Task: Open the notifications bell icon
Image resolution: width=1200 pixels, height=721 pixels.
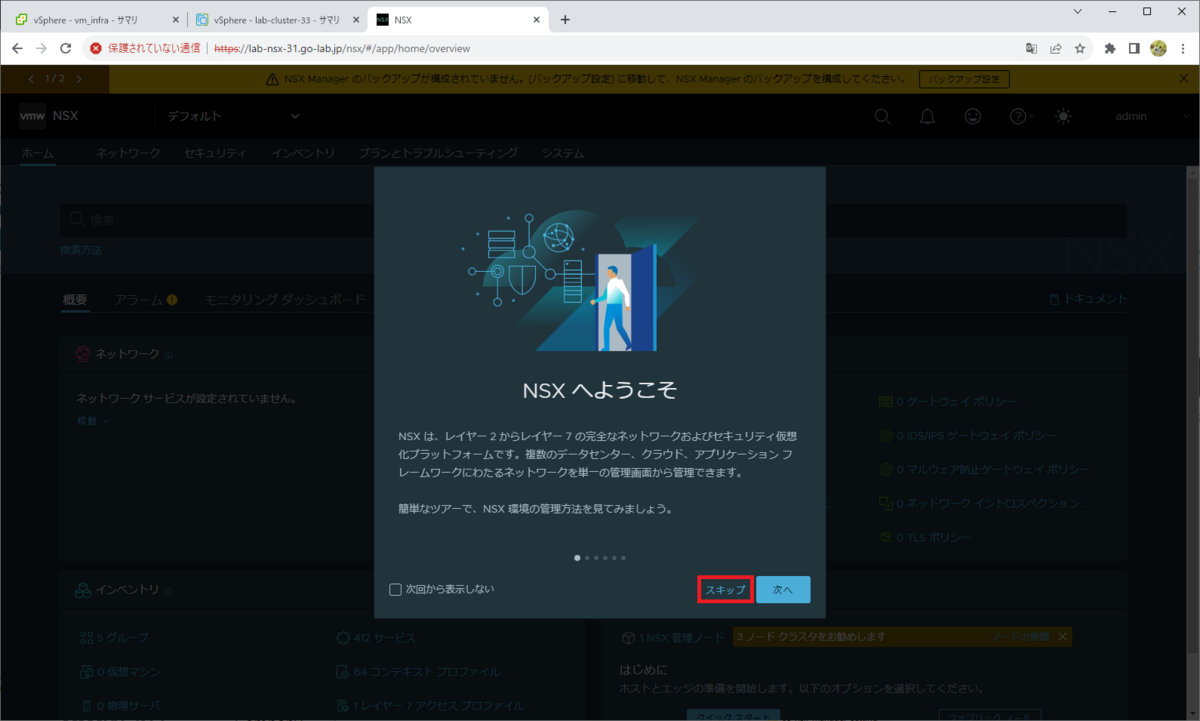Action: tap(928, 117)
